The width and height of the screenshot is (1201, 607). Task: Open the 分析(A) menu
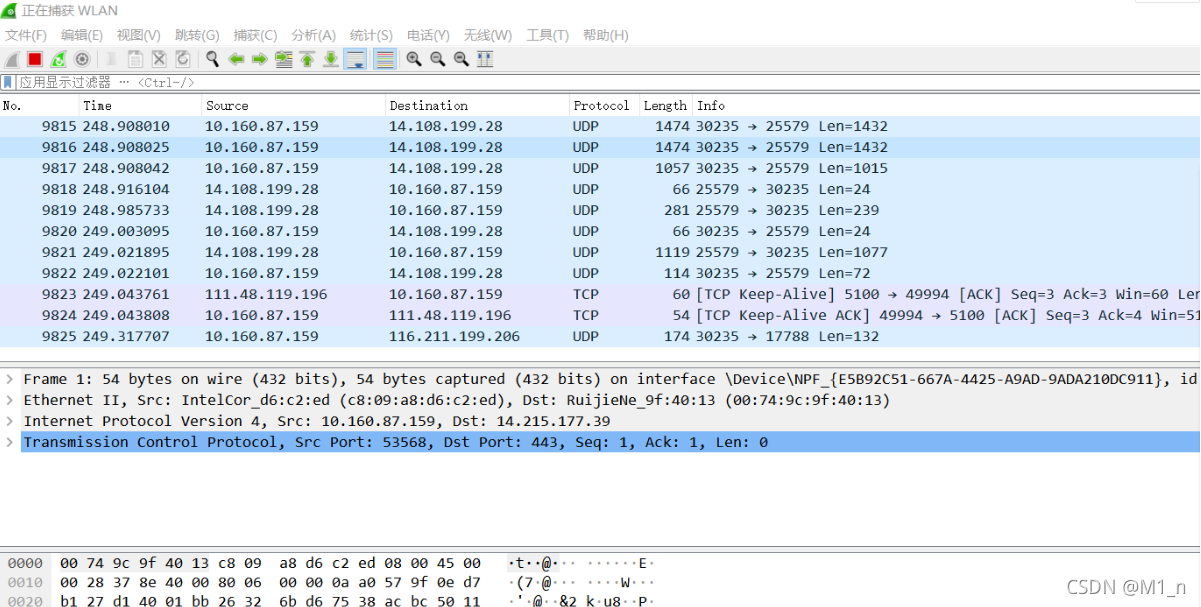coord(313,35)
